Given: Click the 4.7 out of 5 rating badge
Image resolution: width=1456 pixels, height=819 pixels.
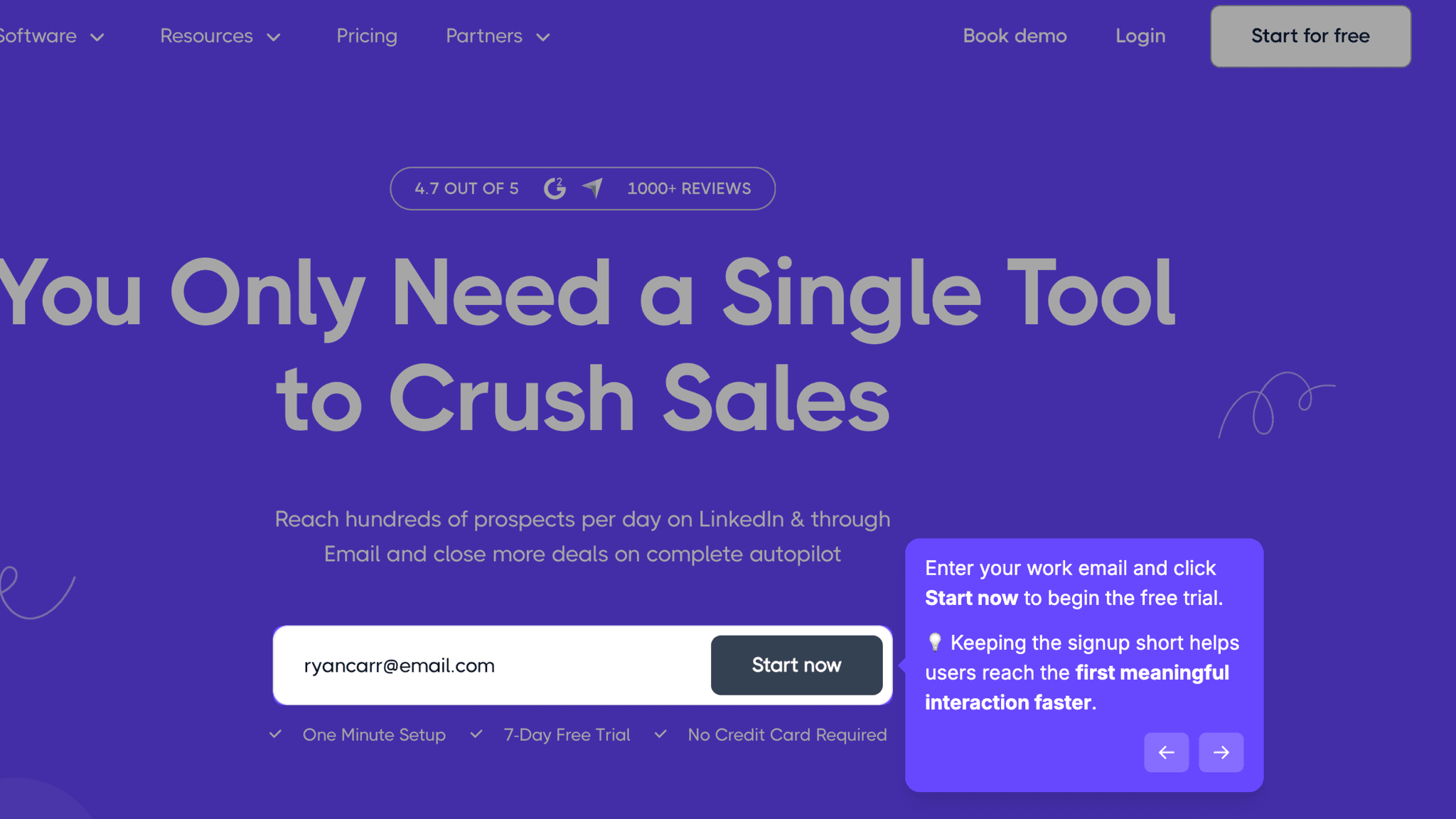Looking at the screenshot, I should click(x=466, y=188).
